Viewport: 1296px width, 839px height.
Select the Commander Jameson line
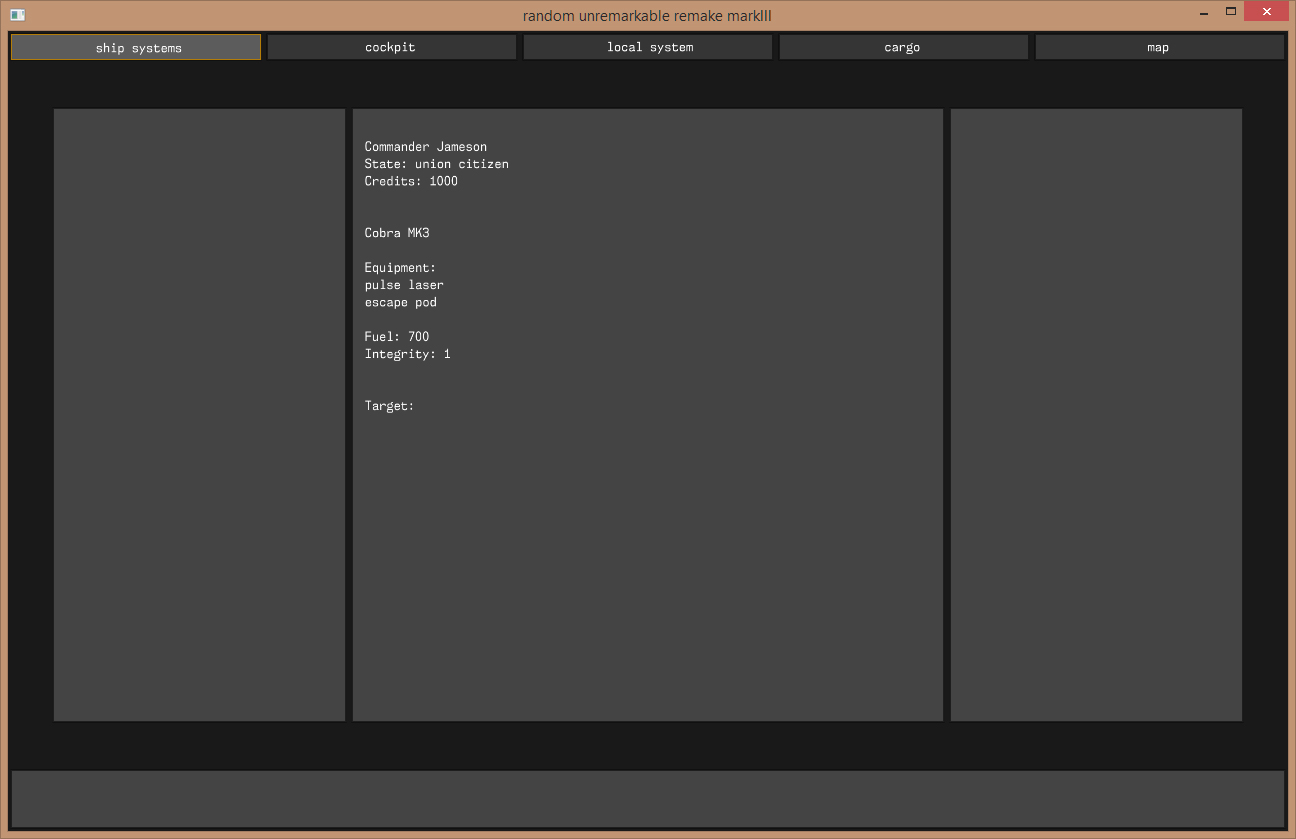(x=426, y=147)
